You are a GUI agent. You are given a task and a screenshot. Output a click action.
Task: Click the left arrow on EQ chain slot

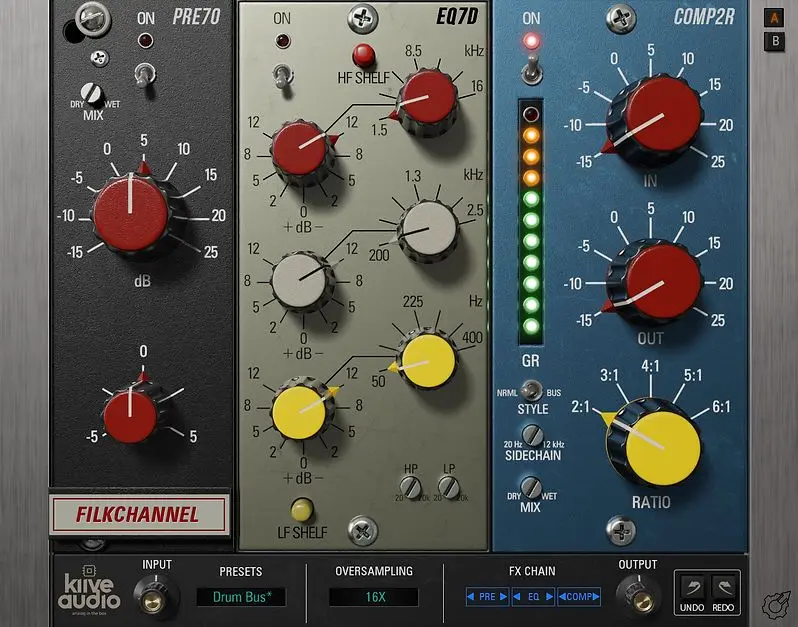517,596
